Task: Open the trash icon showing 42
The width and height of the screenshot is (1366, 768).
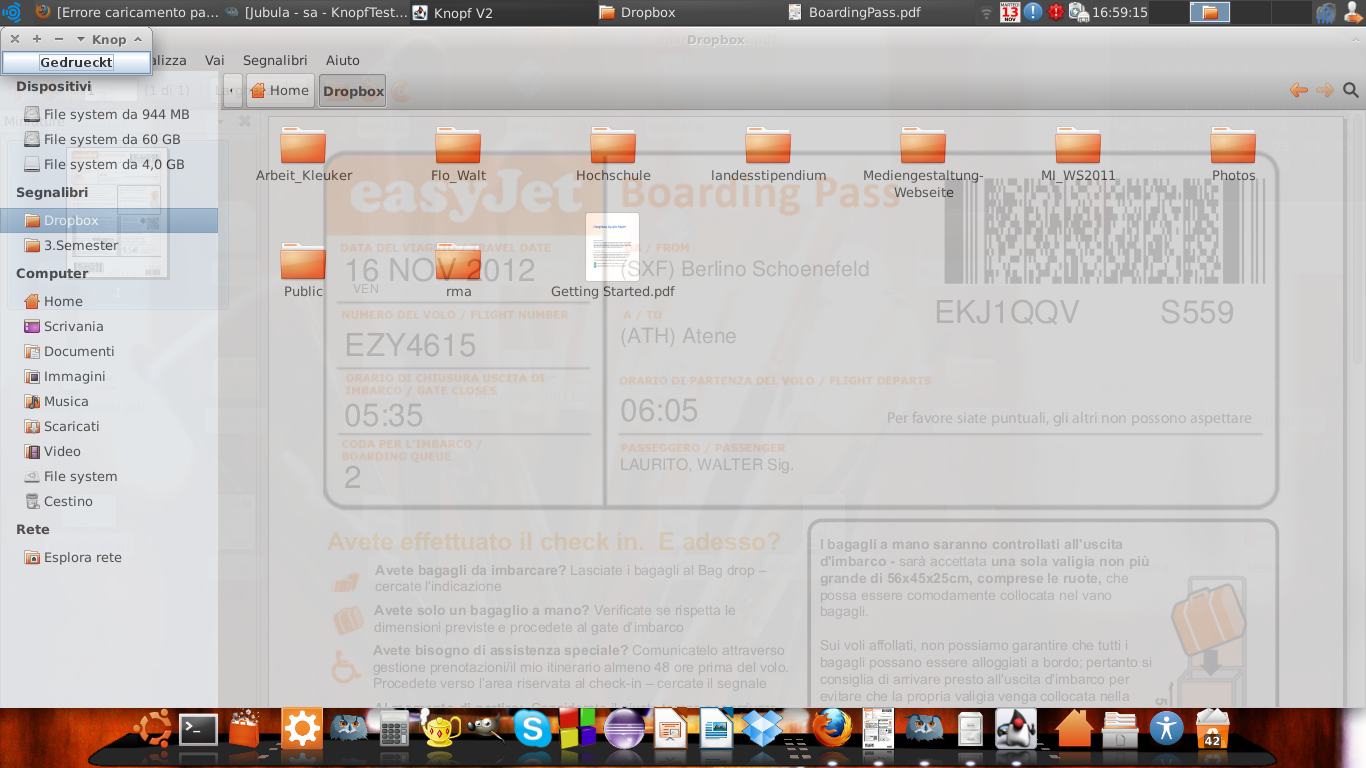Action: 1212,729
